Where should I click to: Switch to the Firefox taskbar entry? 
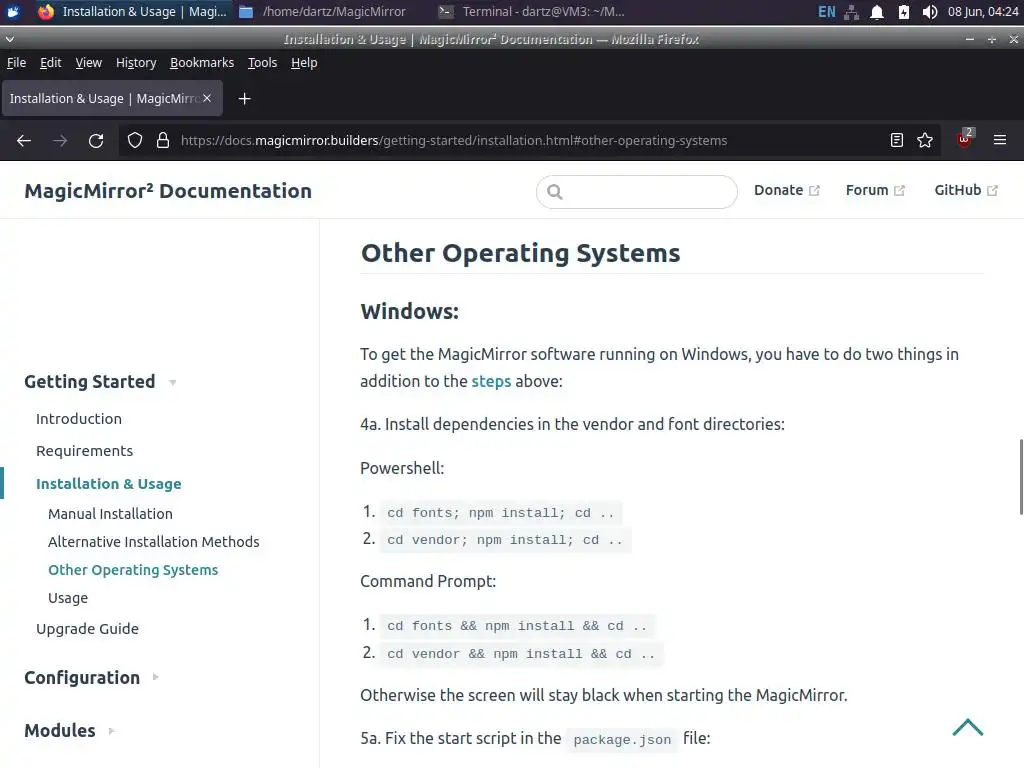tap(133, 12)
